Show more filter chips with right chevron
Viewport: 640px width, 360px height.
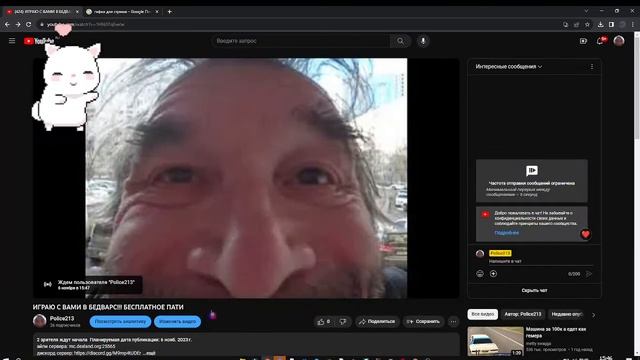593,315
